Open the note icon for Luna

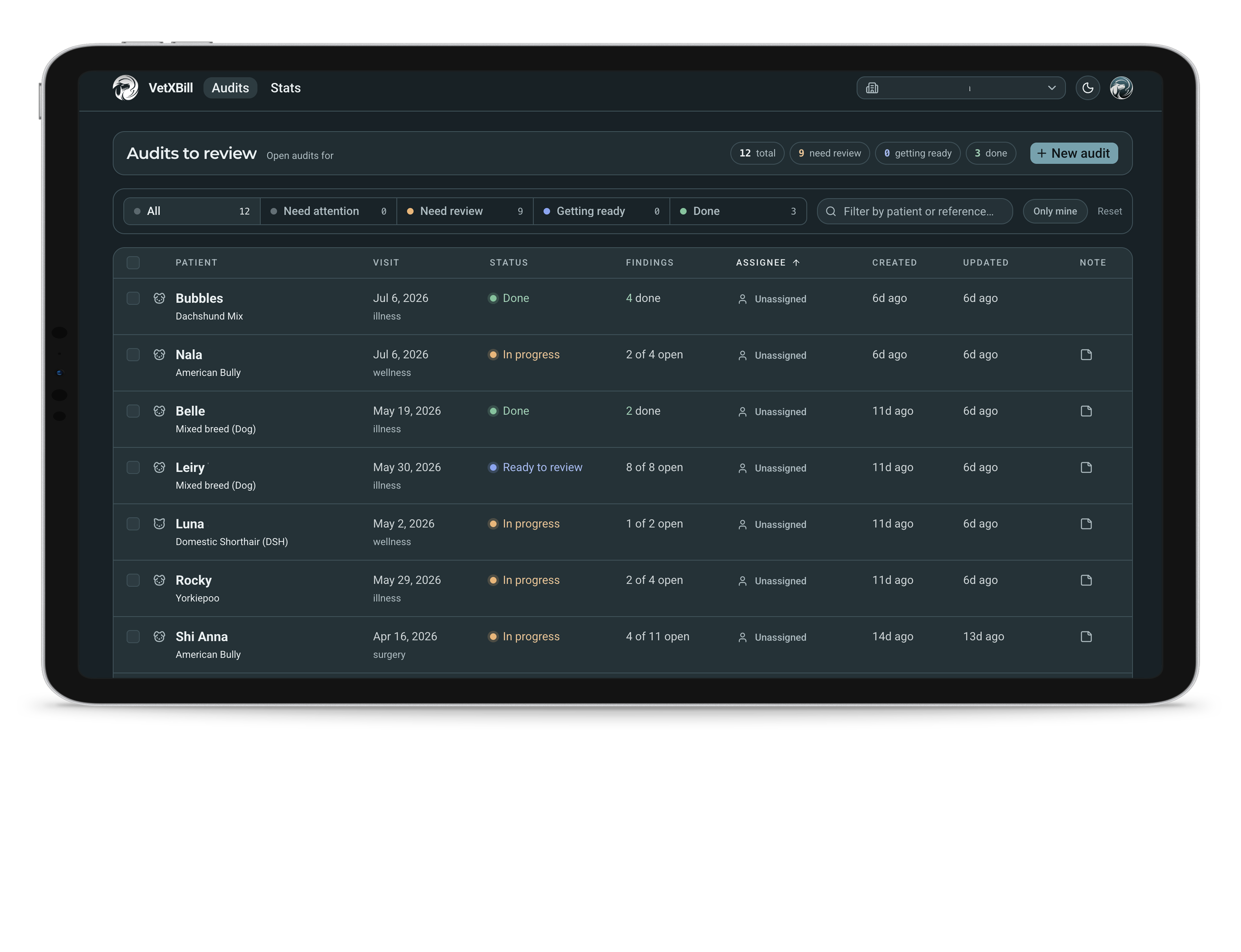1086,524
